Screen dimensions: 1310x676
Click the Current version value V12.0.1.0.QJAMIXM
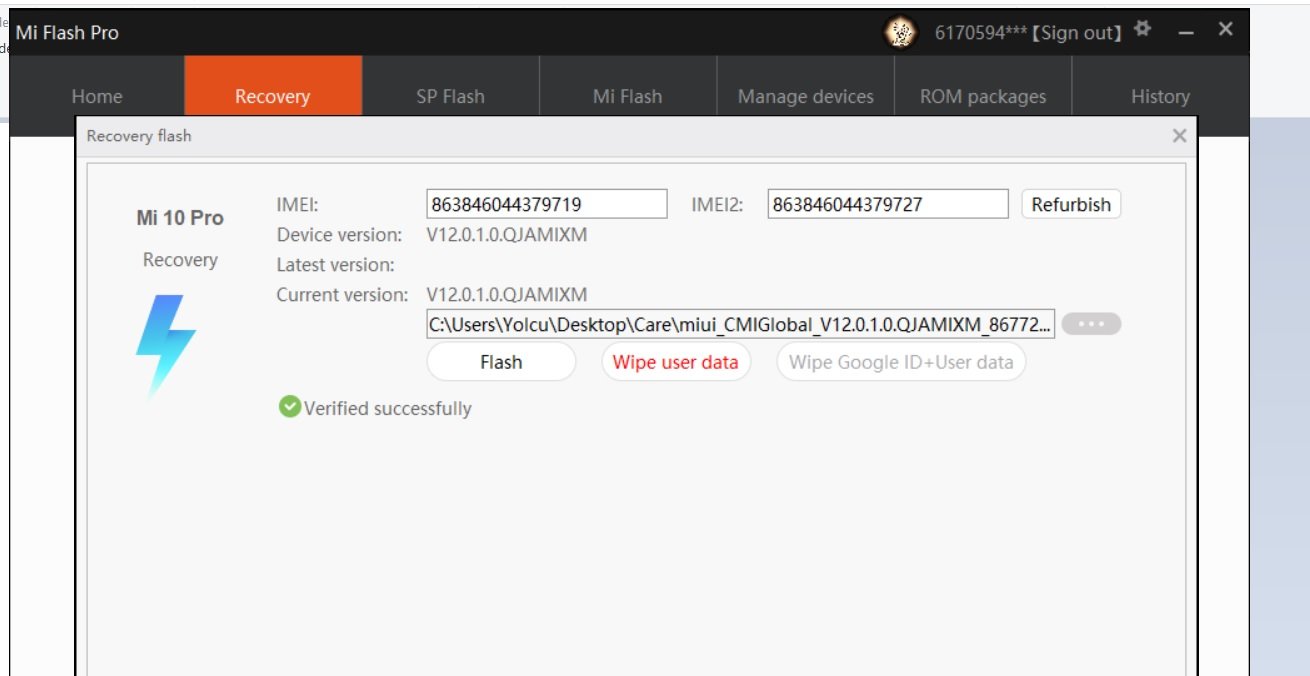(x=507, y=295)
